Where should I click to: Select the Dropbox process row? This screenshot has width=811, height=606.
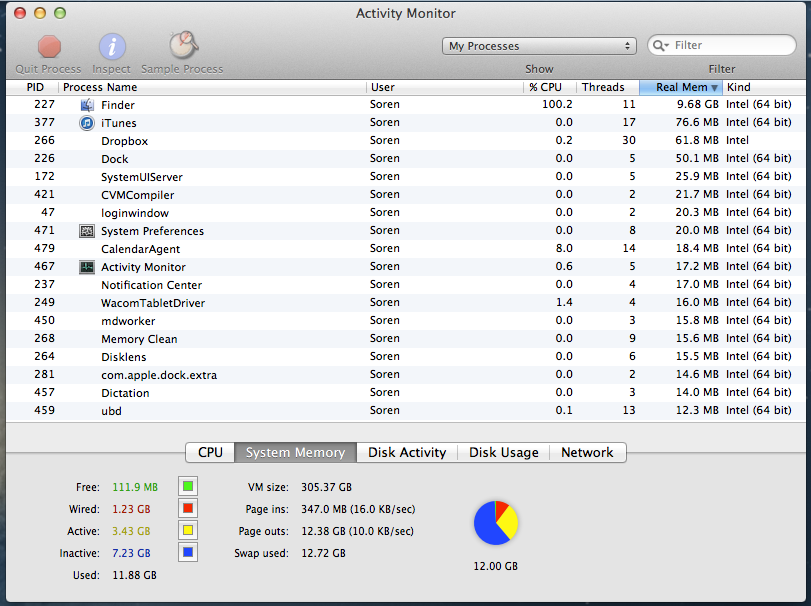pyautogui.click(x=406, y=141)
